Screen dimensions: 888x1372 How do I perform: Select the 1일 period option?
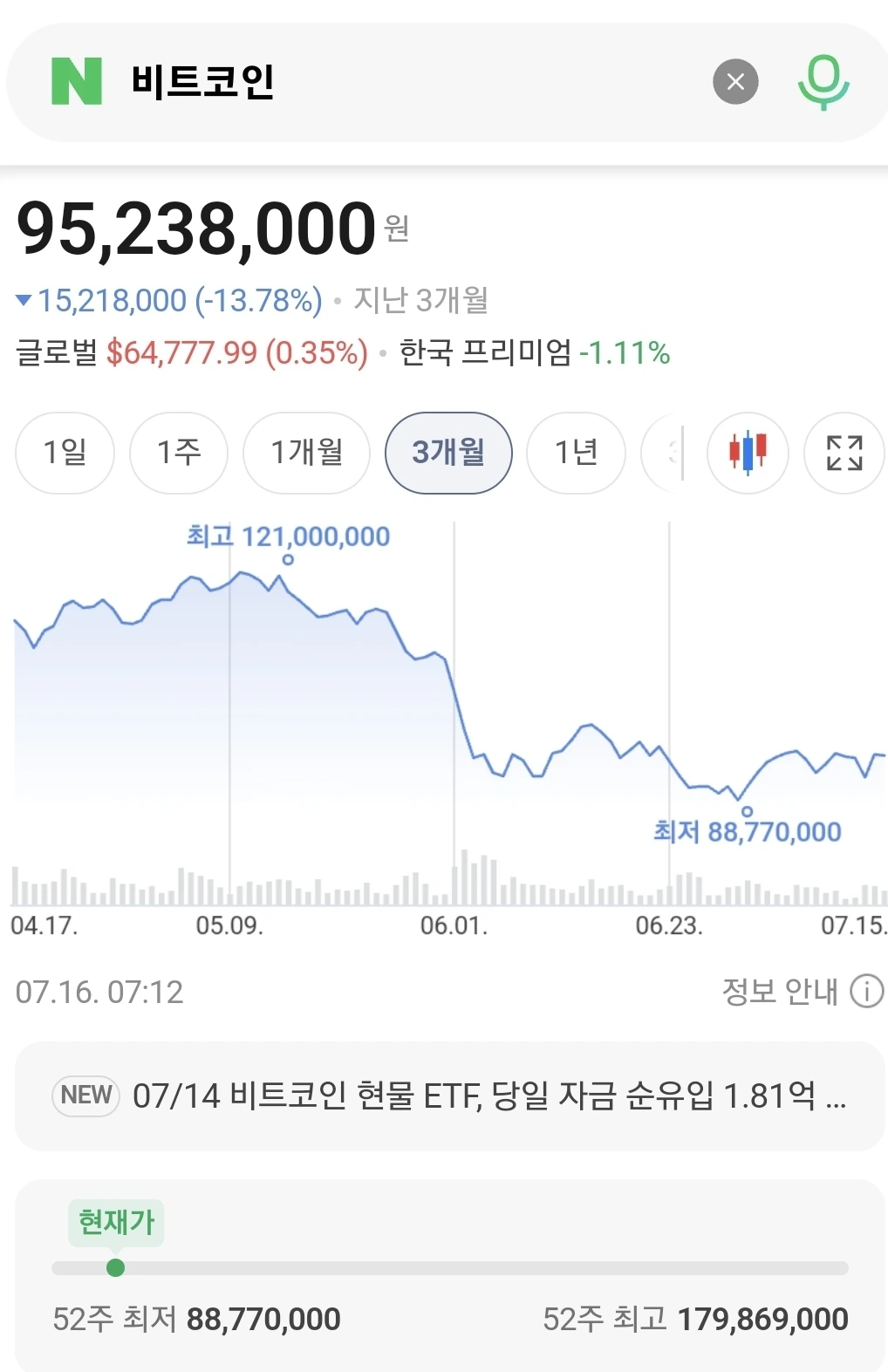pyautogui.click(x=65, y=452)
